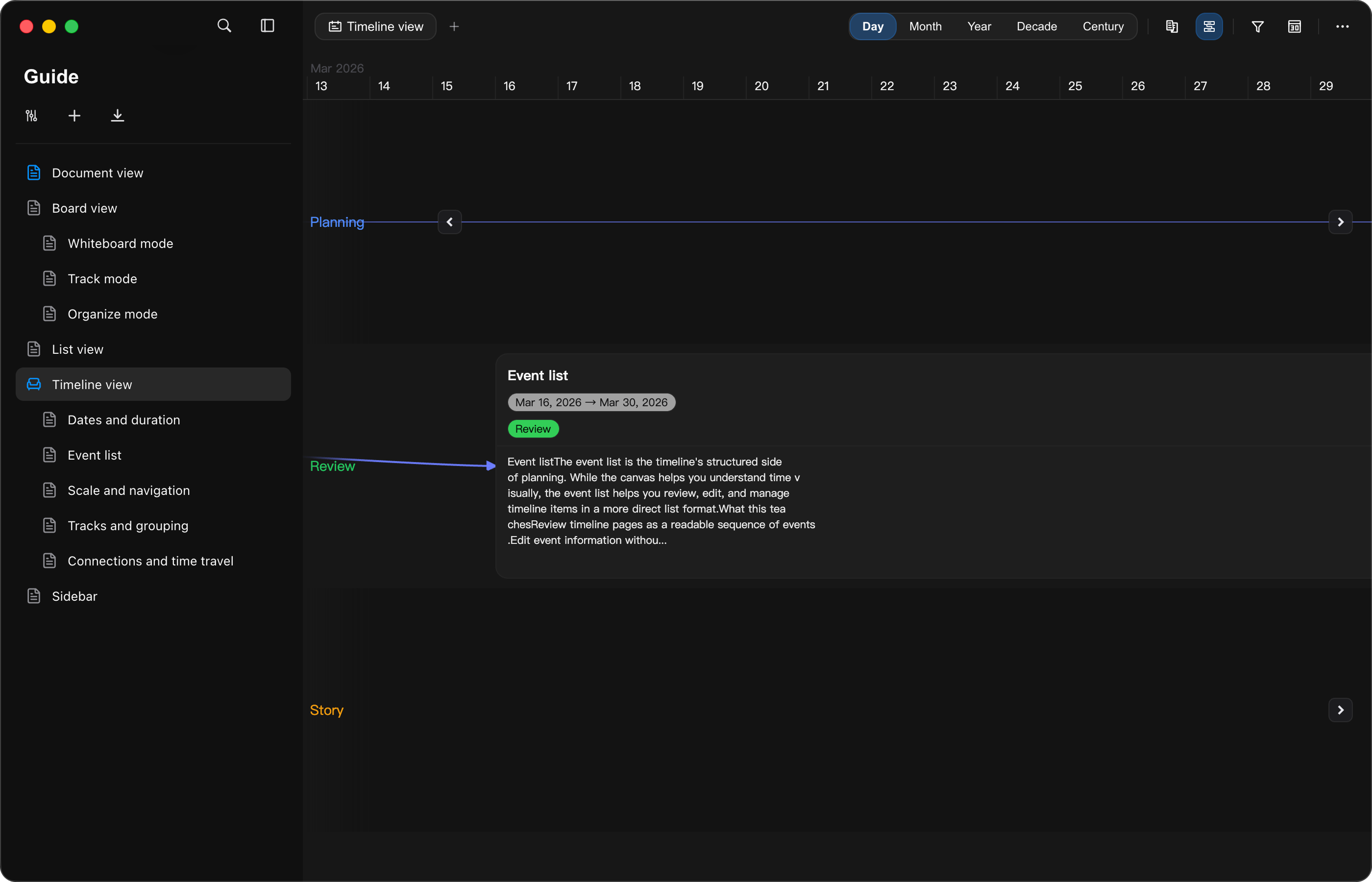Click the Dates and duration page icon

pyautogui.click(x=50, y=420)
